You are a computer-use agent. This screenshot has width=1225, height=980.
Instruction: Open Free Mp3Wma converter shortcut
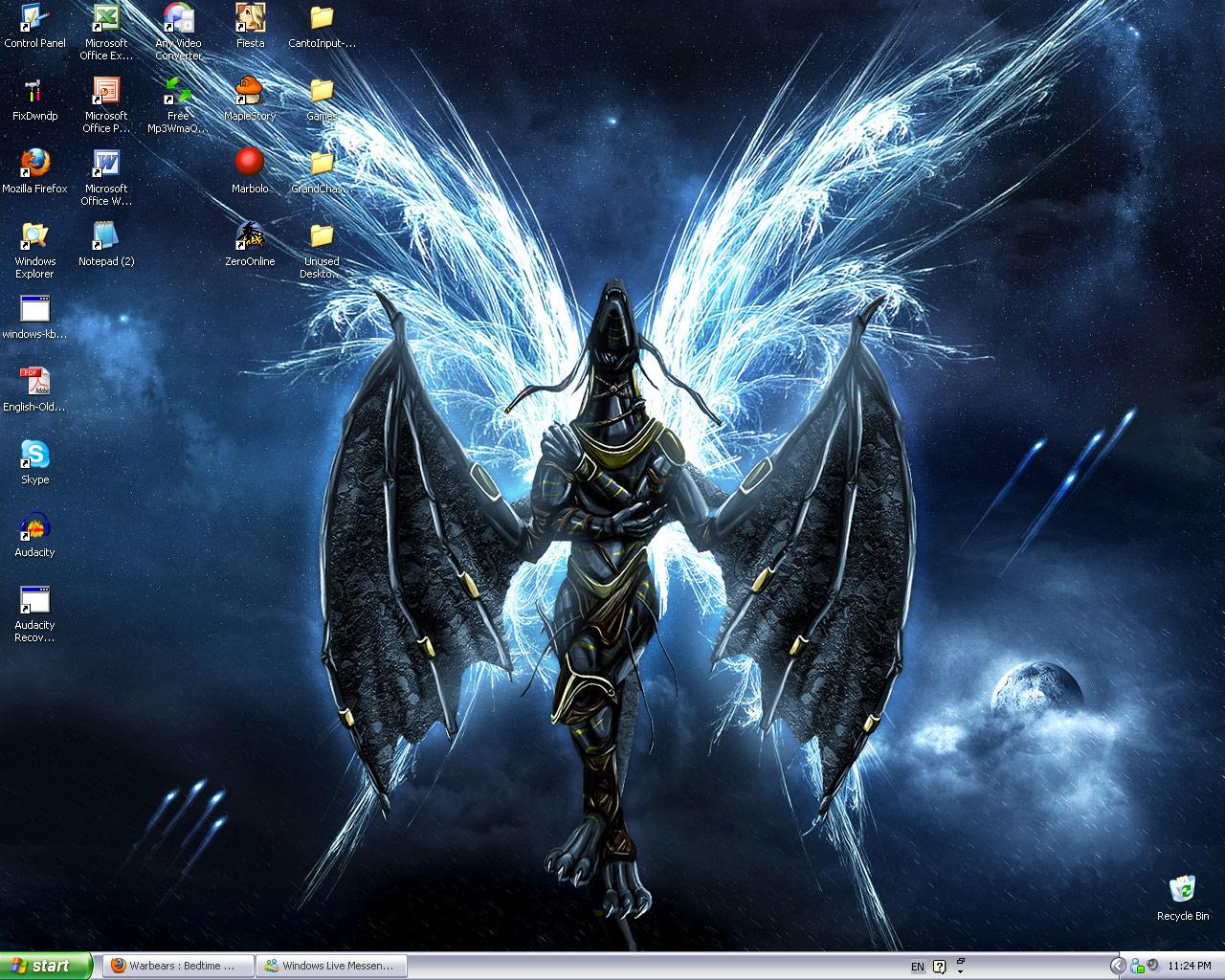pos(178,104)
